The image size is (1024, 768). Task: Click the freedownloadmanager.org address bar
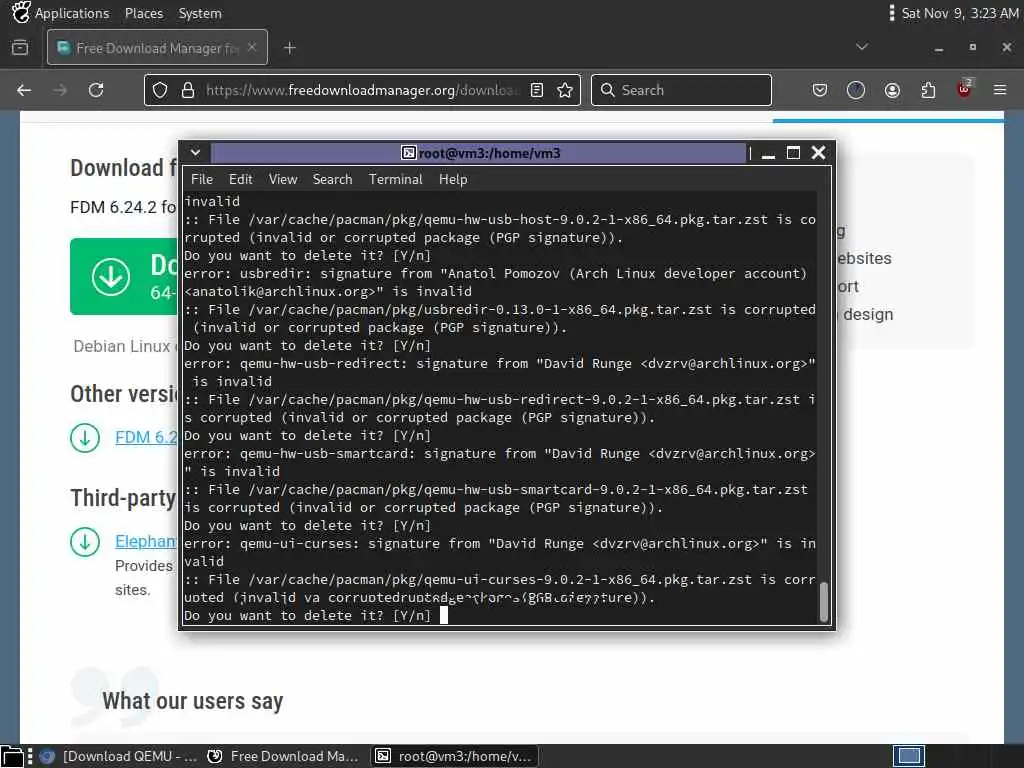coord(362,90)
